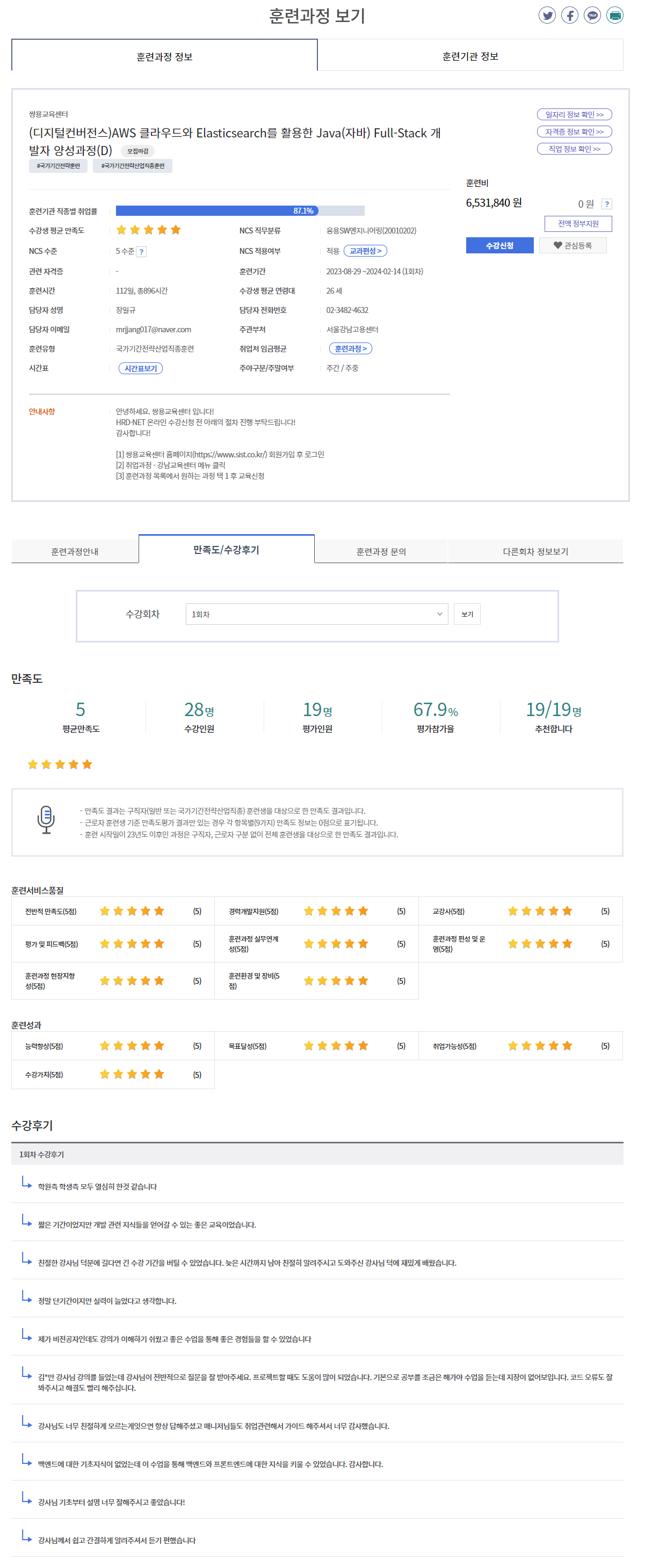The width and height of the screenshot is (645, 1568).
Task: Open the 수강회차 dropdown
Action: click(316, 614)
